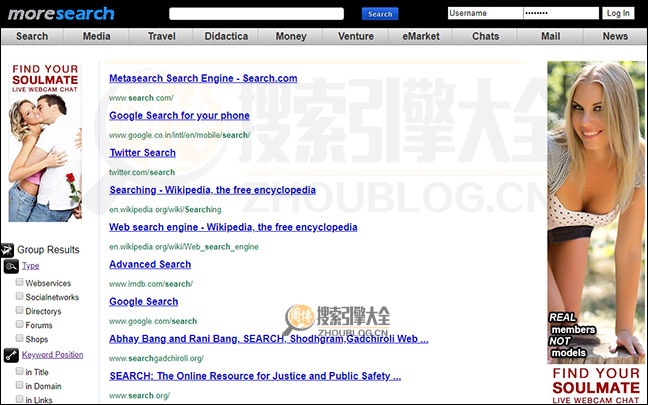The height and width of the screenshot is (405, 648).
Task: Open the Media tab
Action: 97,36
